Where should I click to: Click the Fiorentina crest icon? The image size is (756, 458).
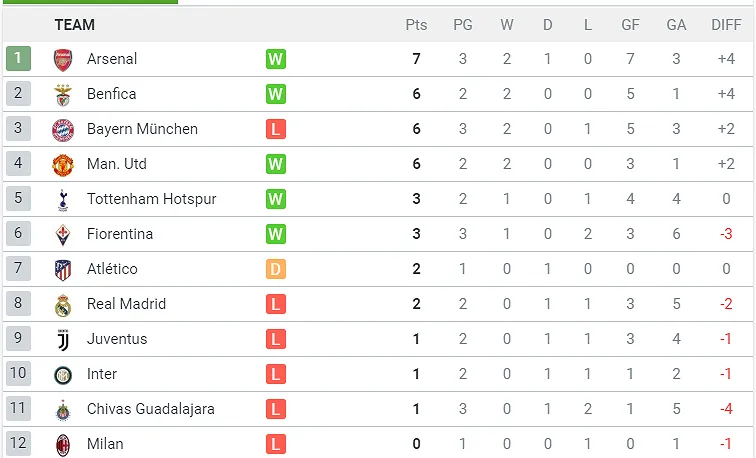click(x=63, y=234)
